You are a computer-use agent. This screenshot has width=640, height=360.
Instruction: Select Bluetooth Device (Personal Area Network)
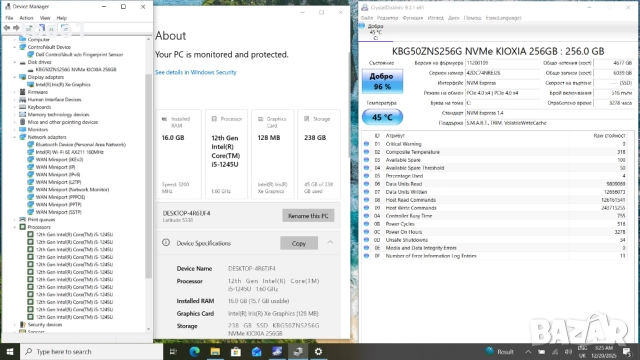click(80, 144)
